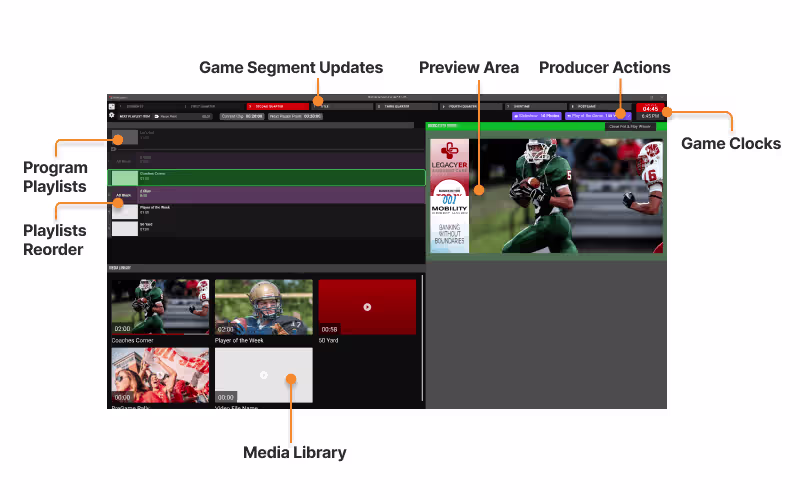800x500 pixels.
Task: Click the red game clock showing 04:45
Action: 650,108
